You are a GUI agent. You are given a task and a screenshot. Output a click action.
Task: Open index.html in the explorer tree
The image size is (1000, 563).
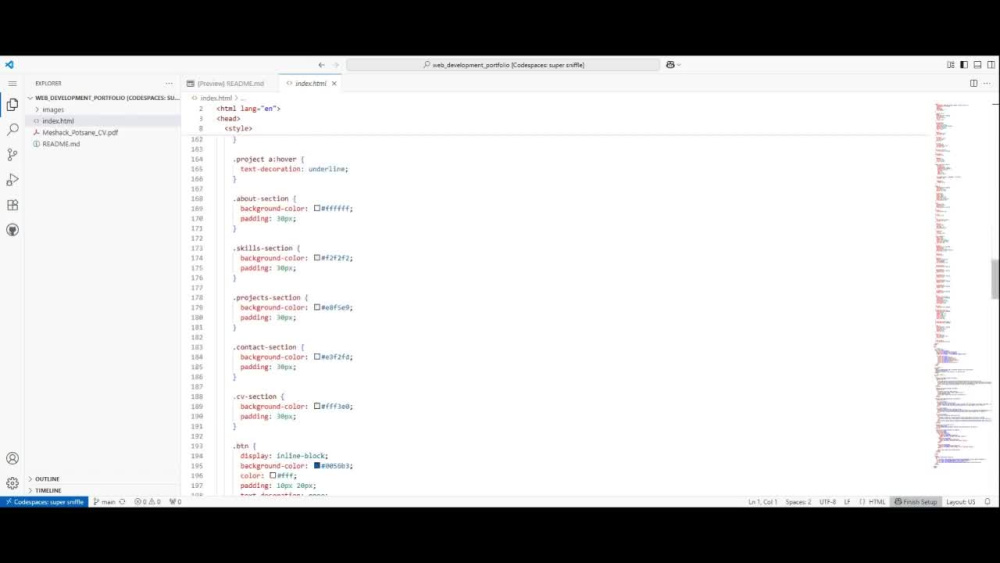[58, 121]
